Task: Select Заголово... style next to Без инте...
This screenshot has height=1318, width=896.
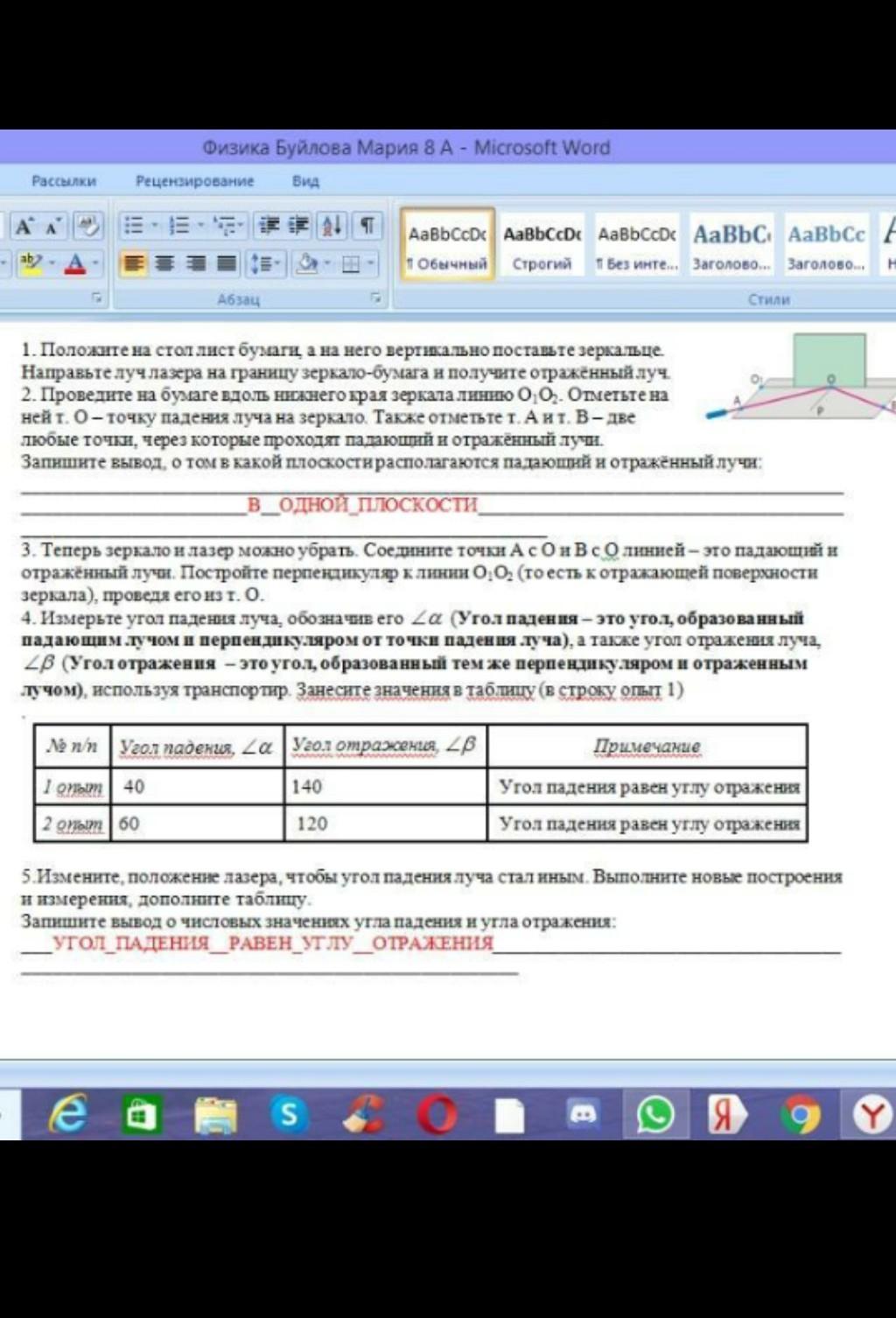Action: (x=731, y=245)
